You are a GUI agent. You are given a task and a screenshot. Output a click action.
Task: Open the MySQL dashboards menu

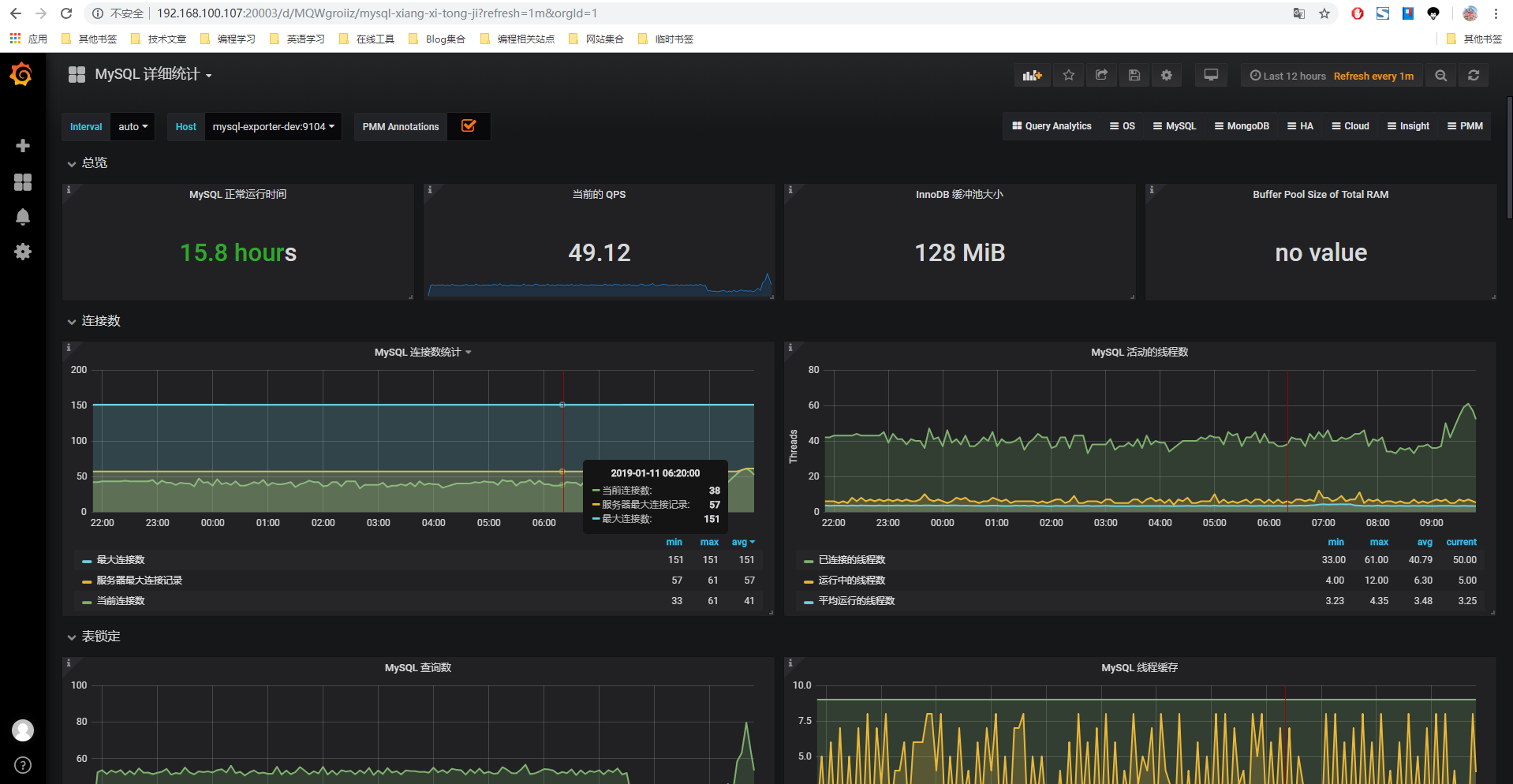tap(1175, 126)
